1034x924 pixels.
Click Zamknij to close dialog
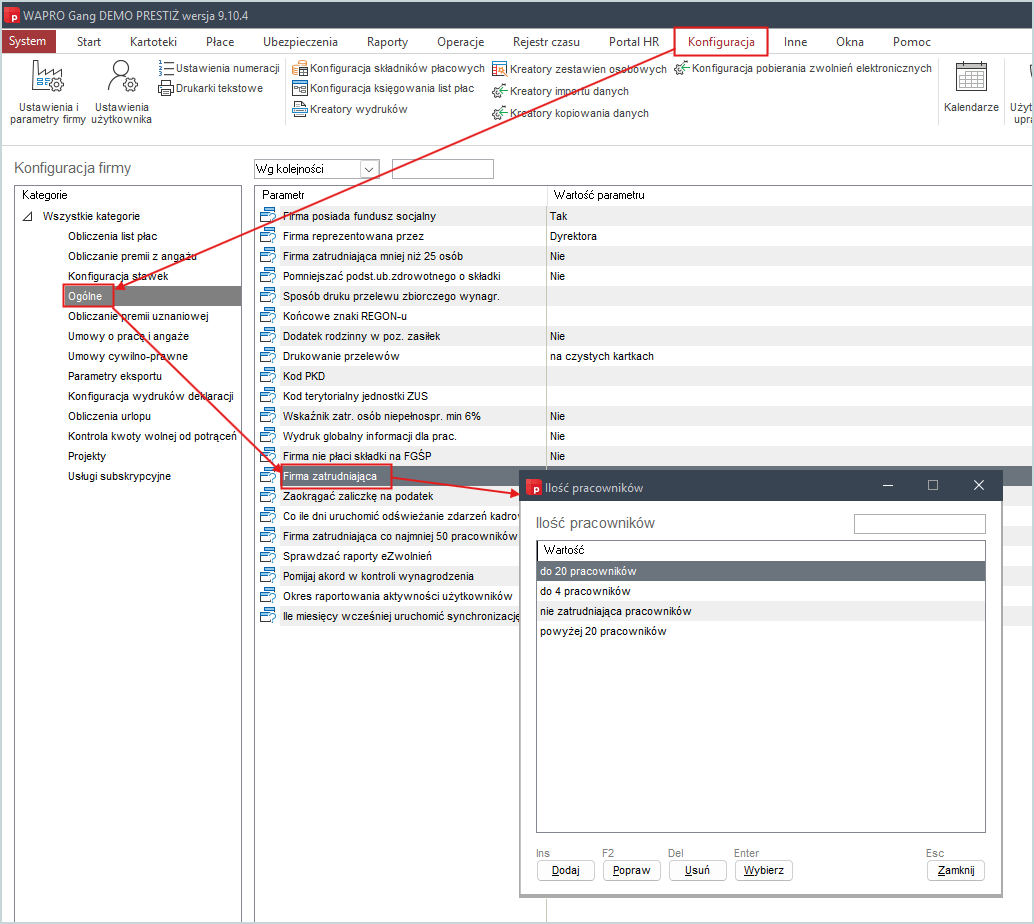click(956, 870)
